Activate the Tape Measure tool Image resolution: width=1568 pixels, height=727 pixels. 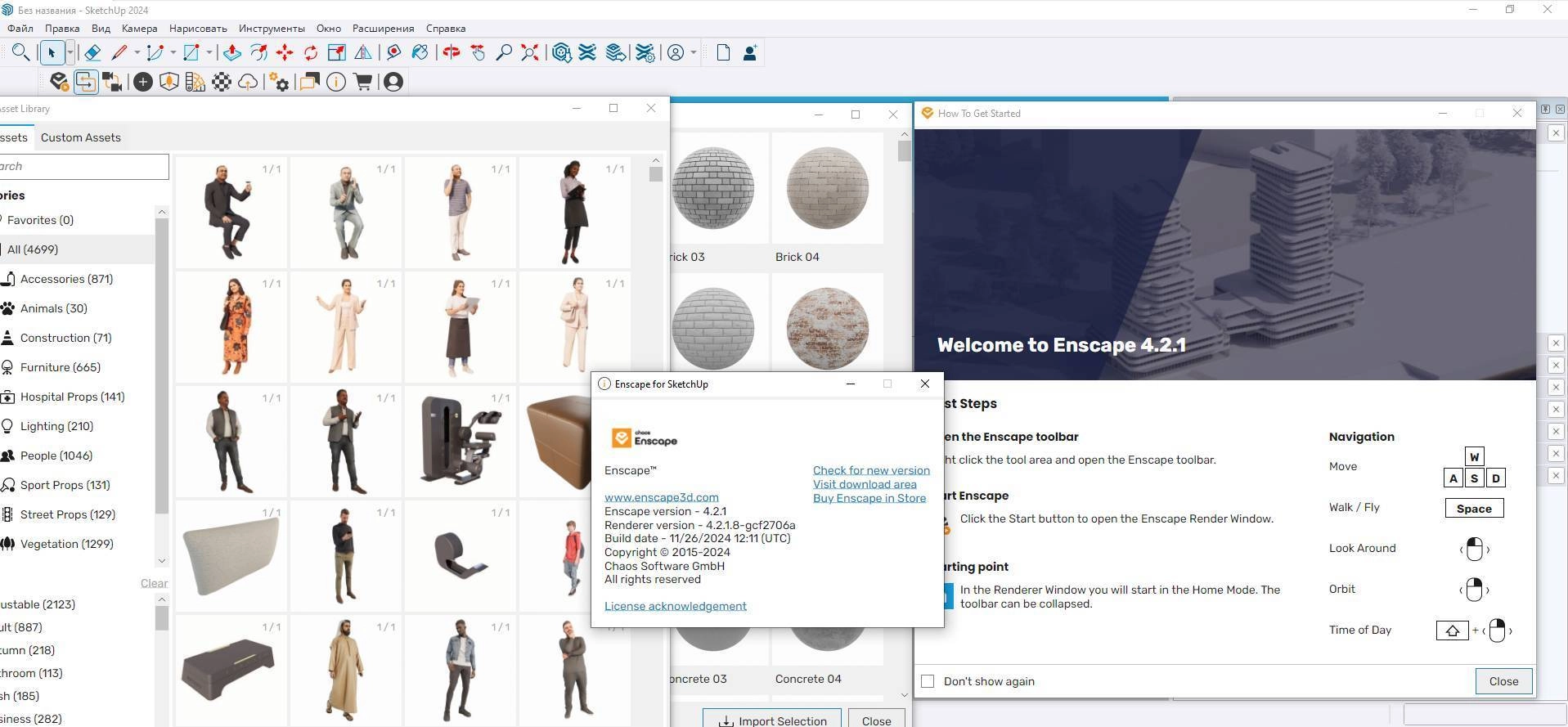pos(394,53)
